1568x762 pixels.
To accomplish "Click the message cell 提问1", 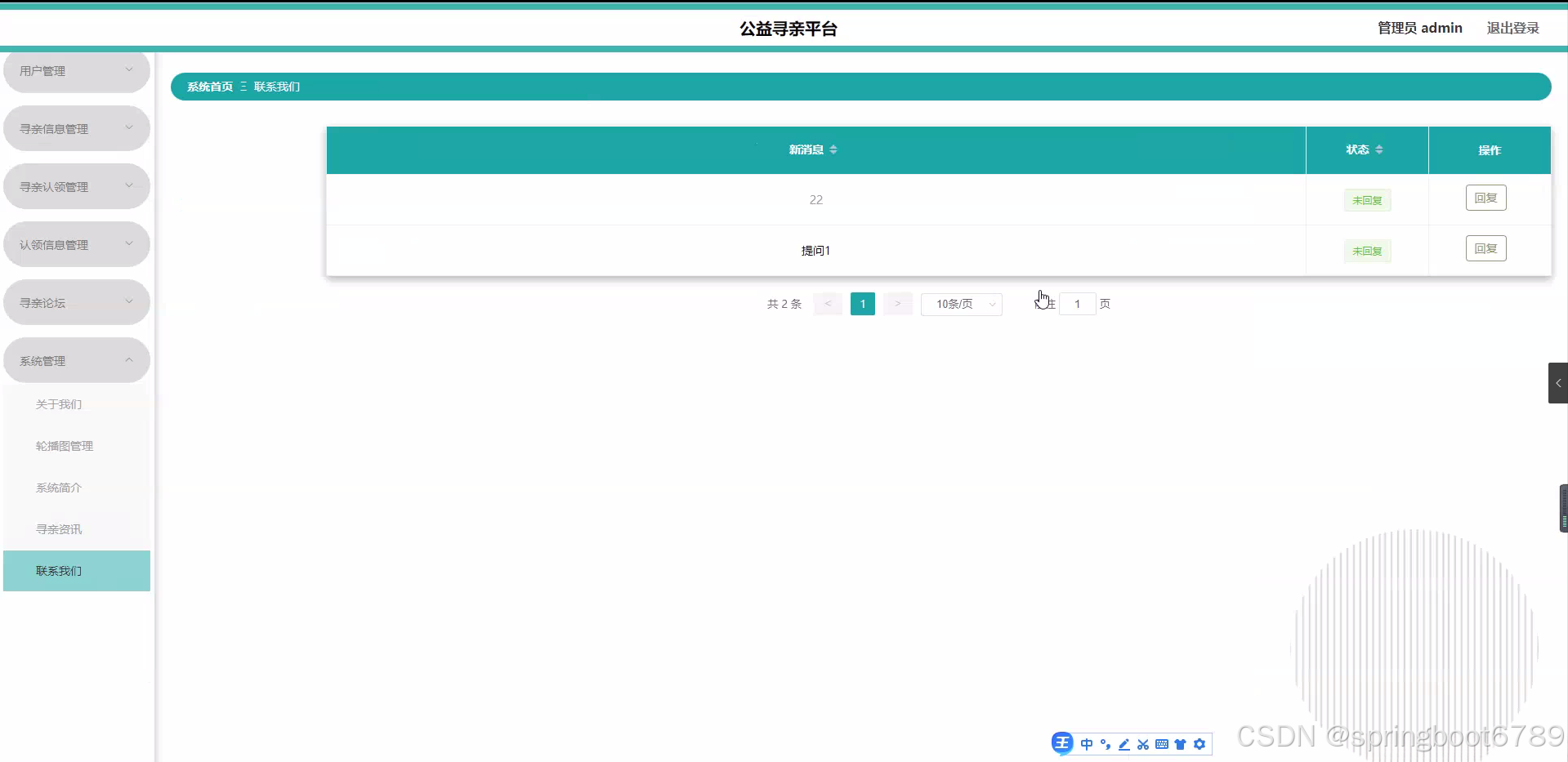I will (x=816, y=251).
